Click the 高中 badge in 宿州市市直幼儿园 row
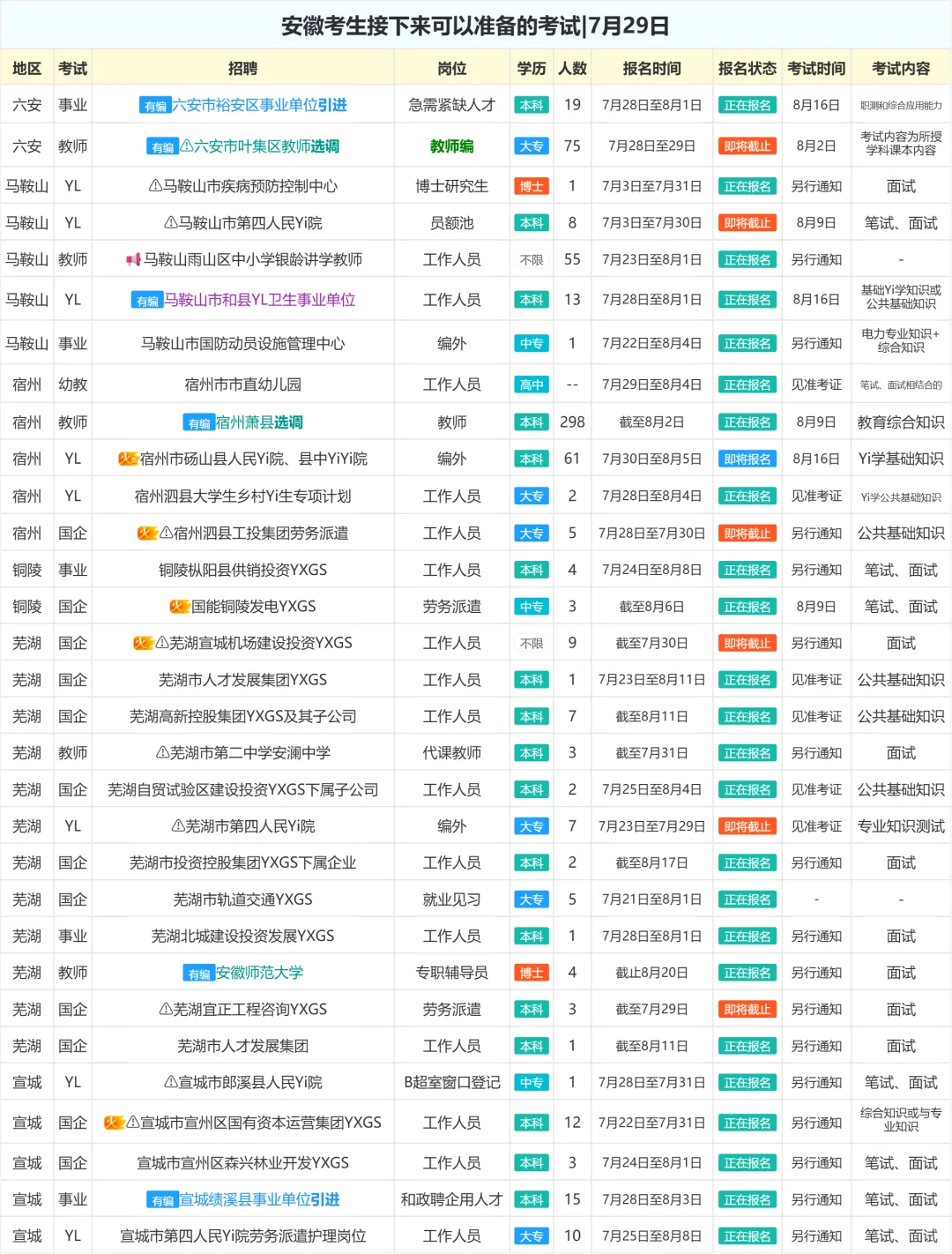 [x=532, y=385]
